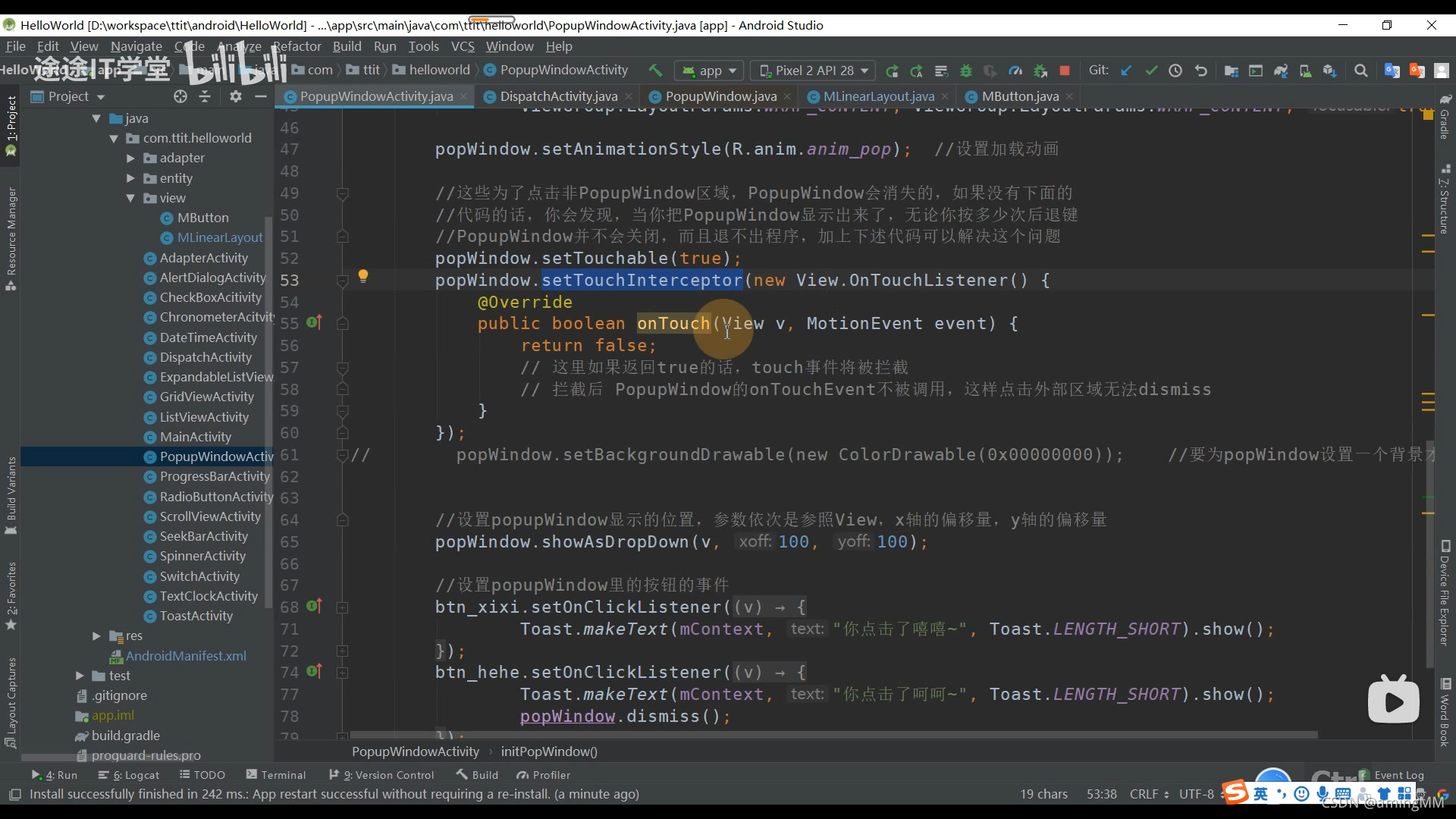Open the Refactor menu
The width and height of the screenshot is (1456, 819).
[297, 46]
